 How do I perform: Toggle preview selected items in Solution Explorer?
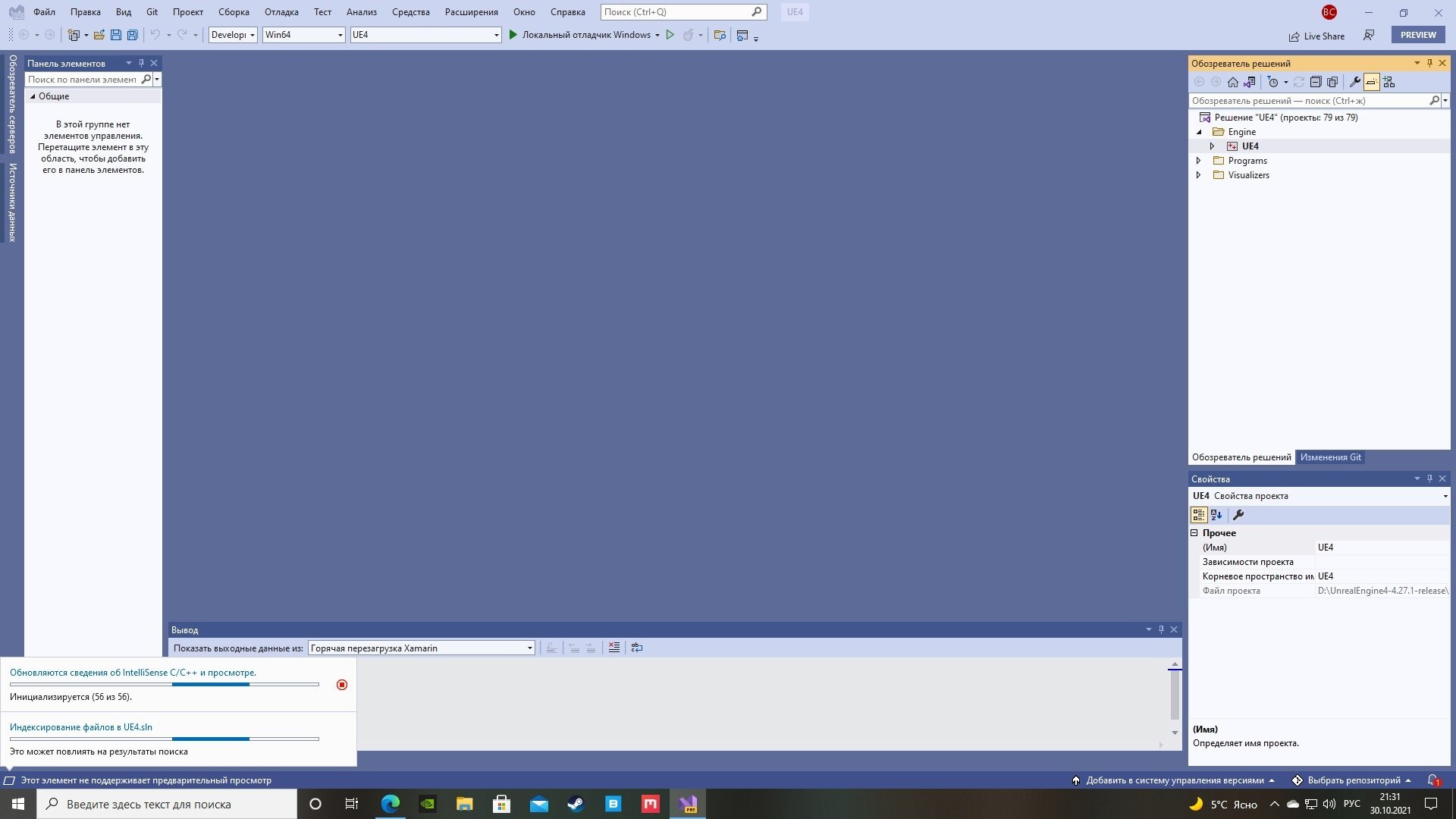[1371, 82]
